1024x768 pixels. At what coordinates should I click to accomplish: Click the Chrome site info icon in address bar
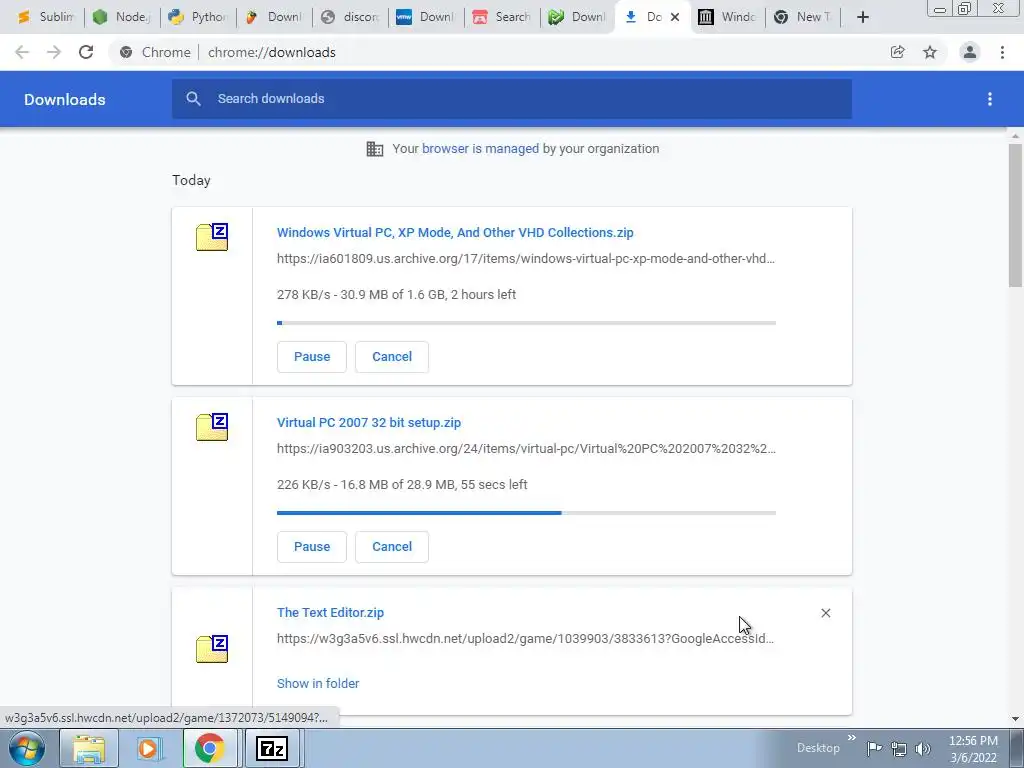(x=126, y=52)
